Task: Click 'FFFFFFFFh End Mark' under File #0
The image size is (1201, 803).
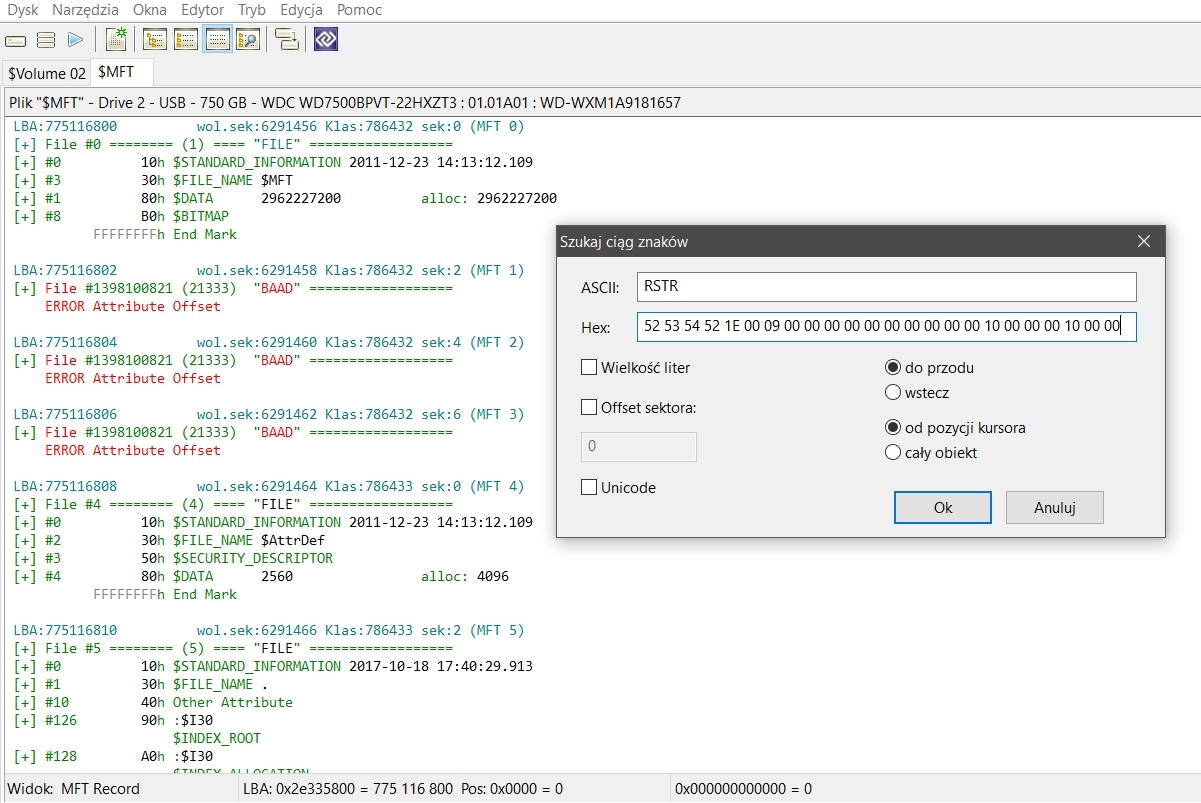Action: 165,234
